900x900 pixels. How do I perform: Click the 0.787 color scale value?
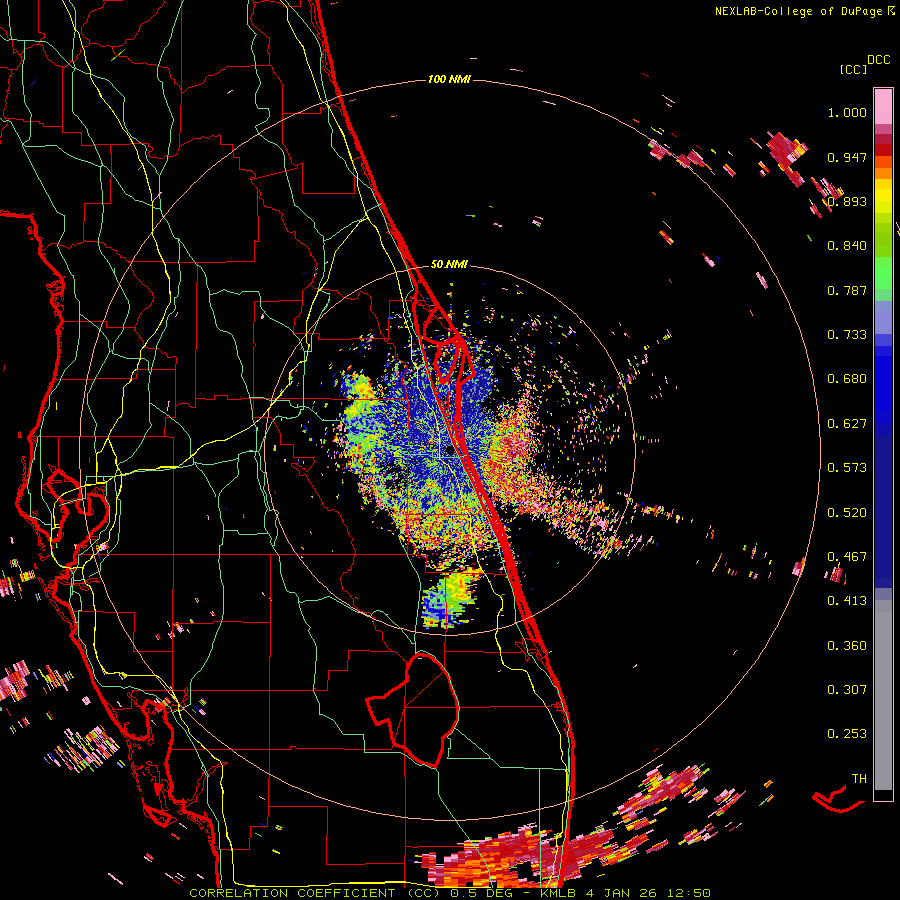[847, 290]
